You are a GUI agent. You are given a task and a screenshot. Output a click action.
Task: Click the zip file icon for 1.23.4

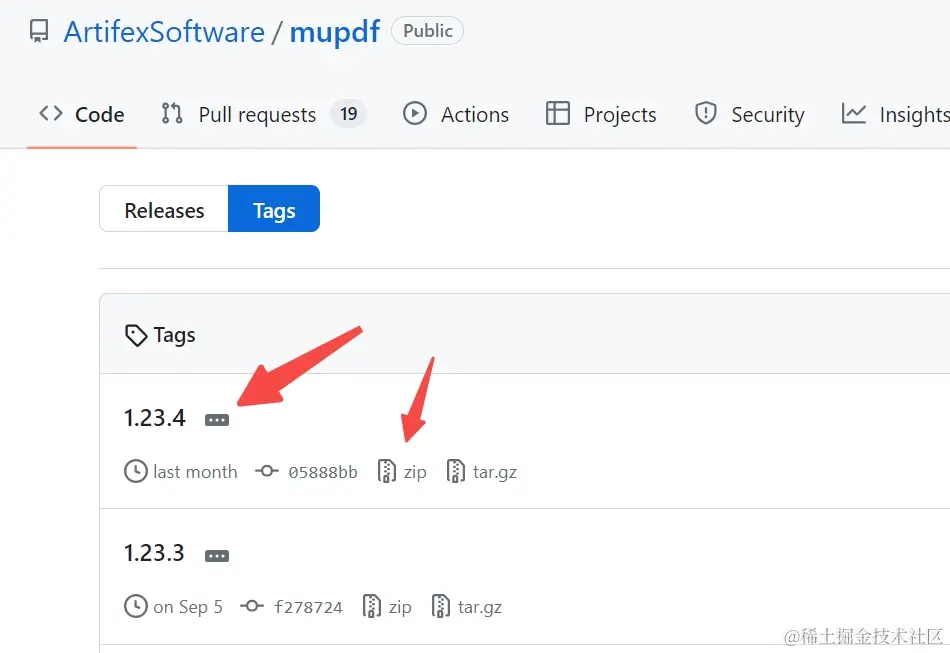pos(387,471)
